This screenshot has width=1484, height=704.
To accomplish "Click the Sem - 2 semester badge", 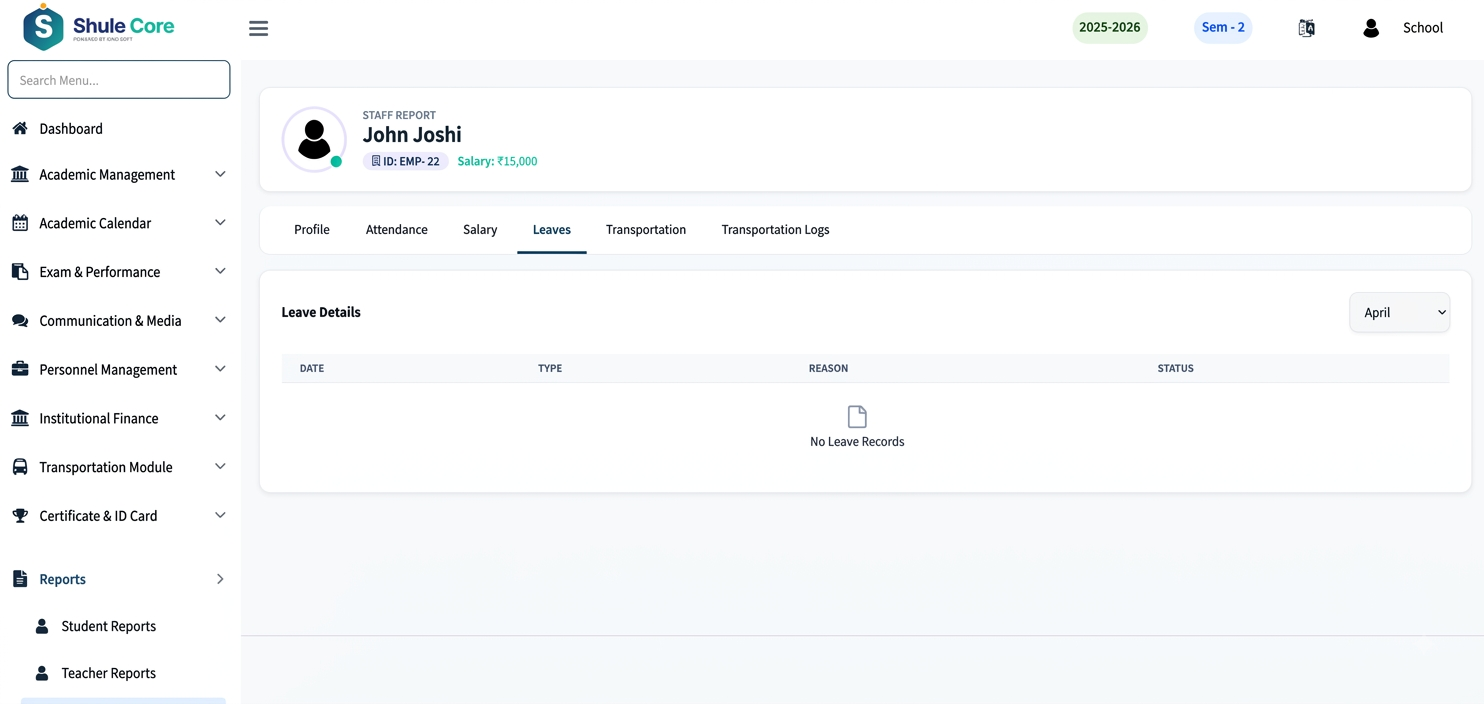I will [x=1223, y=28].
